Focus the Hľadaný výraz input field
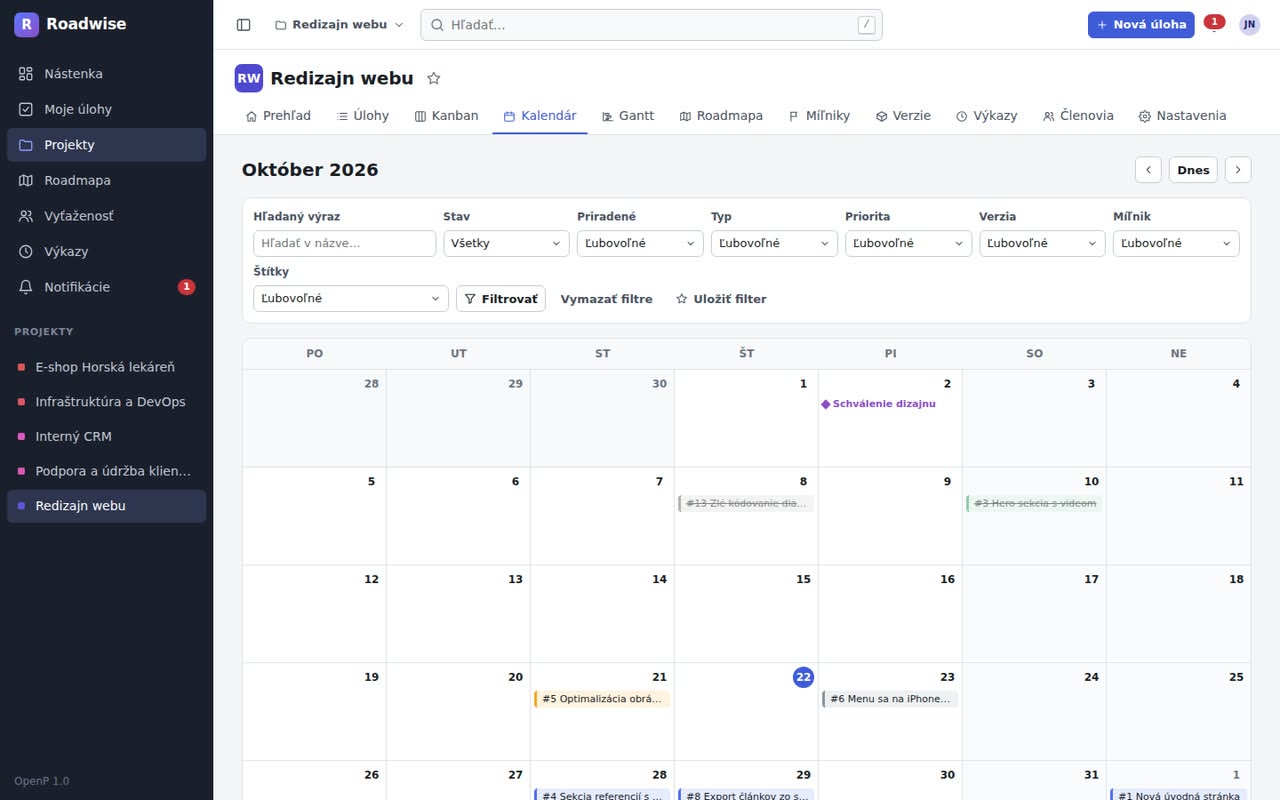 tap(345, 243)
